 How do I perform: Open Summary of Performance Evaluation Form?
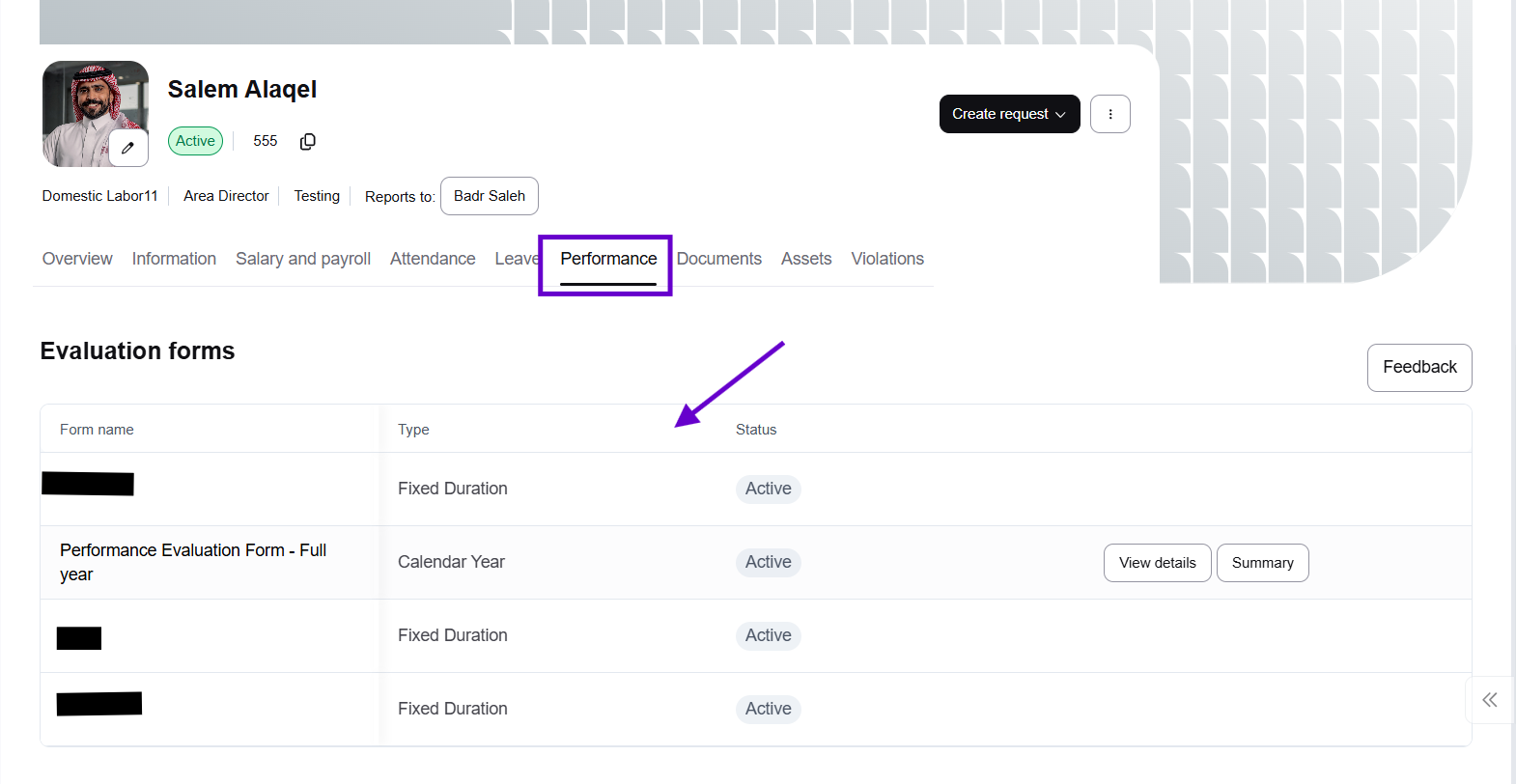click(x=1262, y=563)
